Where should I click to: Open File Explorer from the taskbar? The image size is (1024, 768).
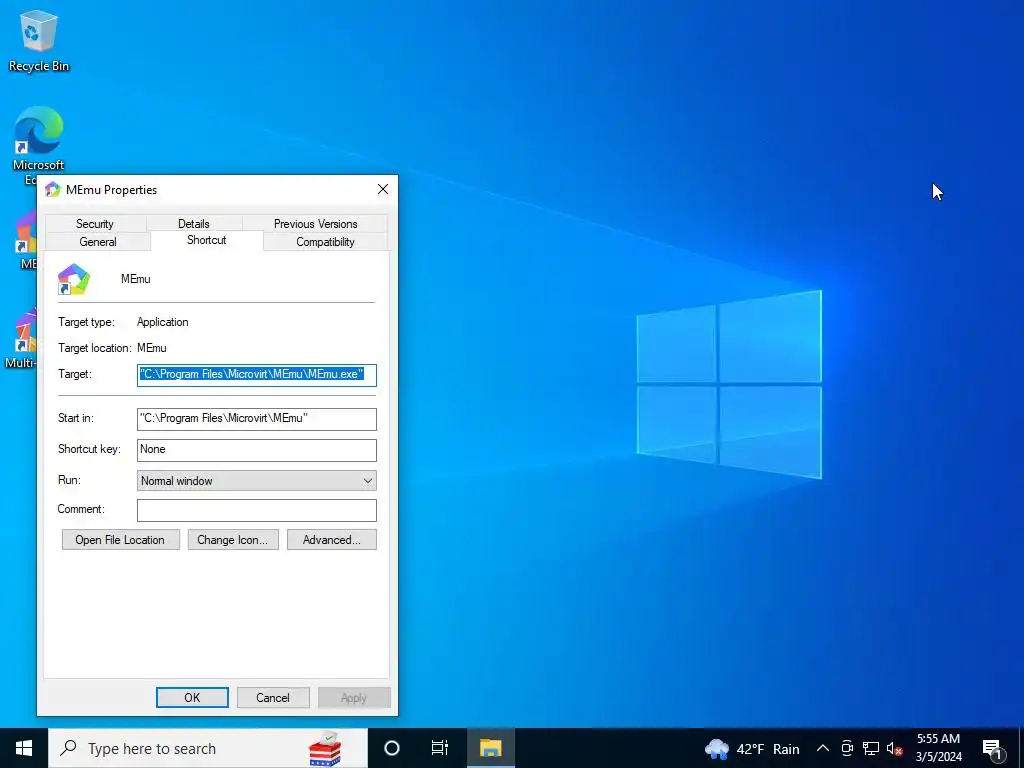(x=490, y=748)
